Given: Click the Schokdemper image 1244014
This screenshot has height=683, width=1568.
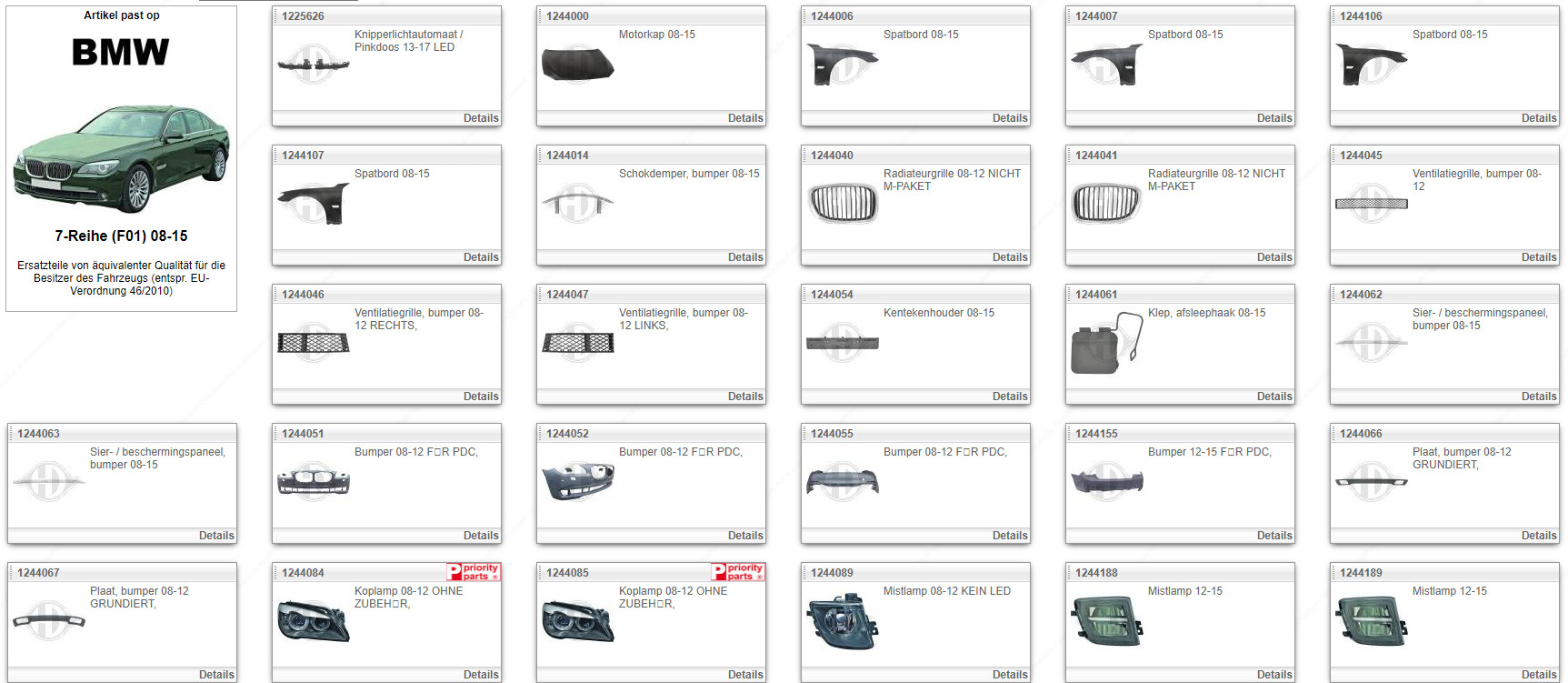Looking at the screenshot, I should [x=578, y=203].
